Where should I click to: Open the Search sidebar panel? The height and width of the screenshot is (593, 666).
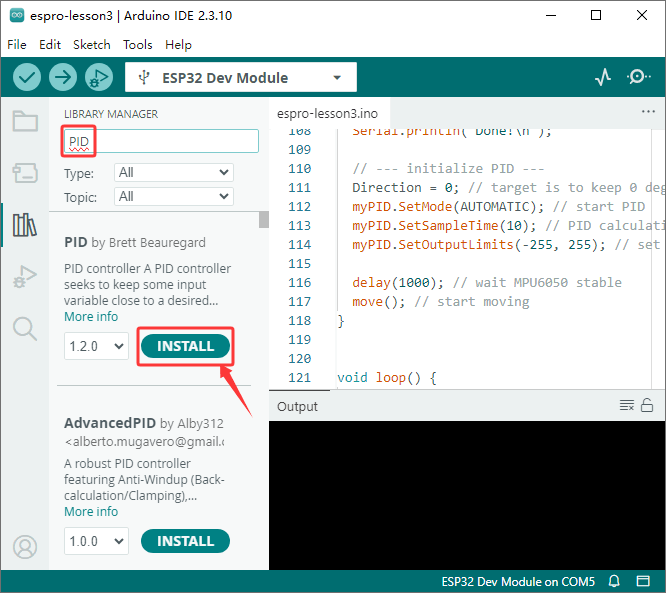click(25, 328)
